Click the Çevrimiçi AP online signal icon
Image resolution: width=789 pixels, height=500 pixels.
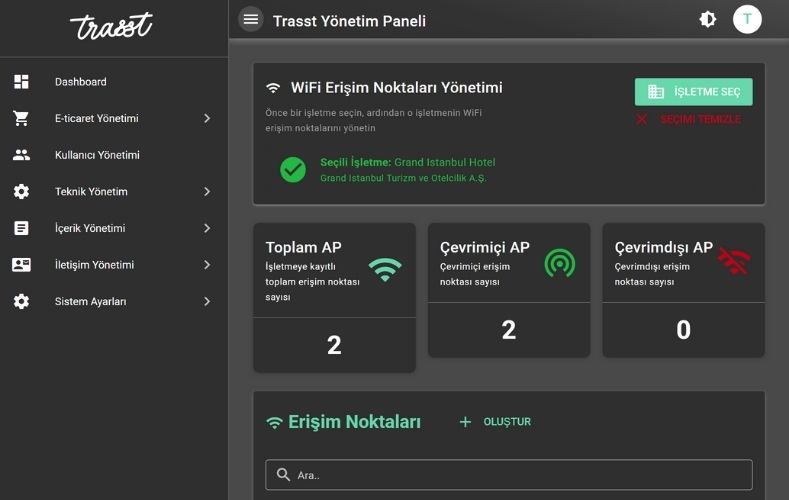coord(560,262)
